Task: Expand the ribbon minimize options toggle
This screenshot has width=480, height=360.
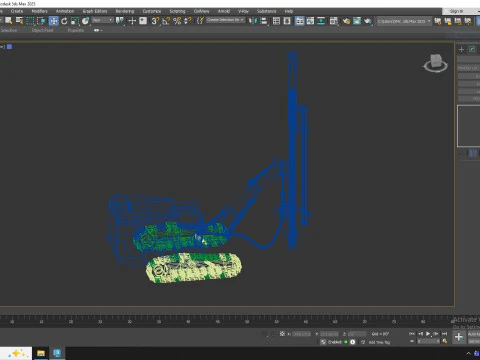Action: [x=98, y=30]
